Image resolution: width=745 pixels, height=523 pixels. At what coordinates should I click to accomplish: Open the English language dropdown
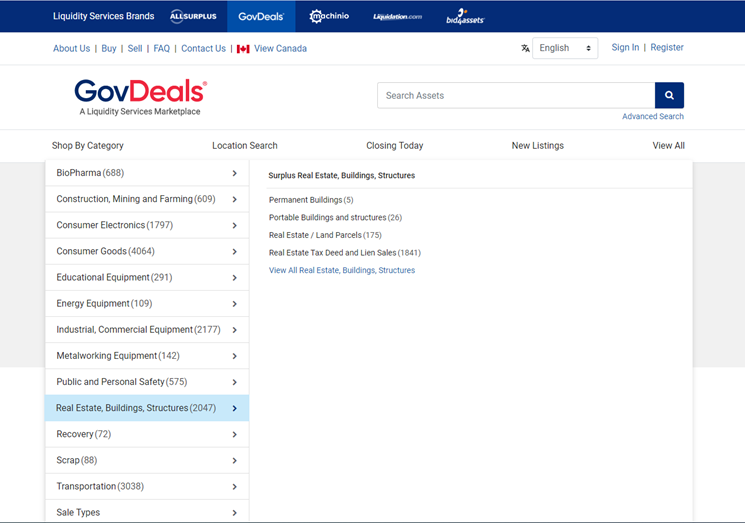[565, 48]
